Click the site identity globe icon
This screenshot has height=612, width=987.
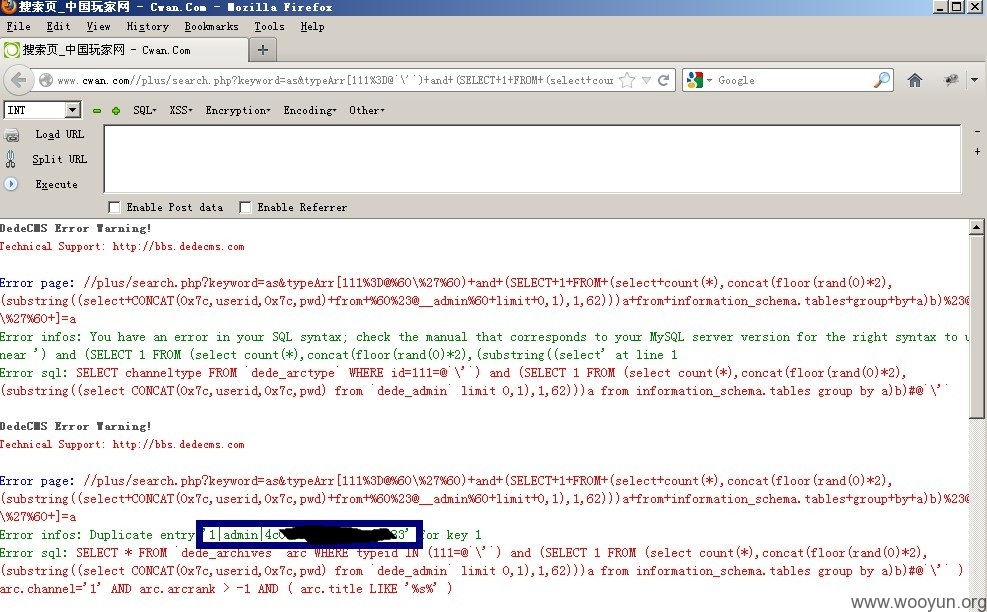pos(45,80)
